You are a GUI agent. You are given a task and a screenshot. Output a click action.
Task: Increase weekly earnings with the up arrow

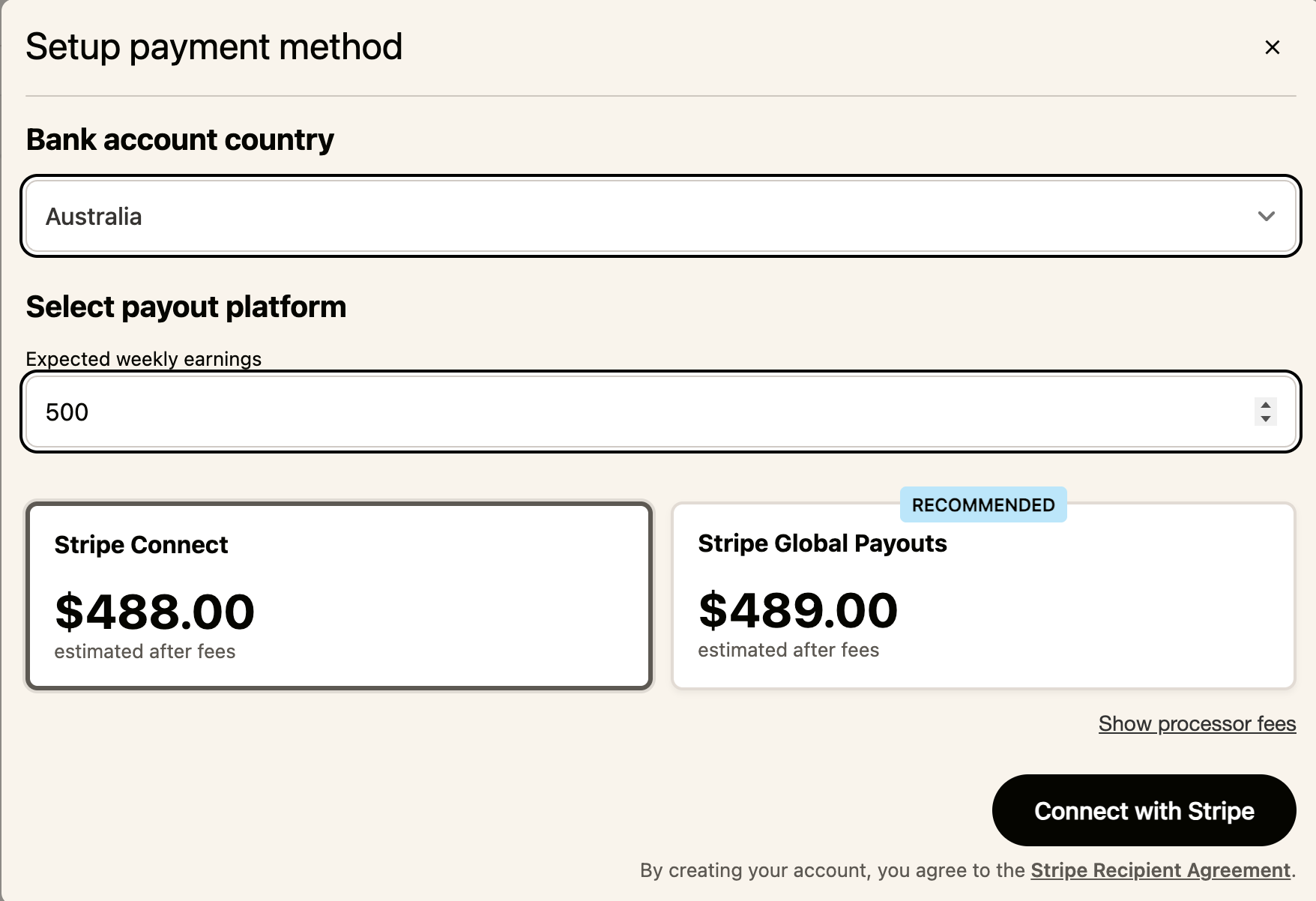pyautogui.click(x=1265, y=405)
